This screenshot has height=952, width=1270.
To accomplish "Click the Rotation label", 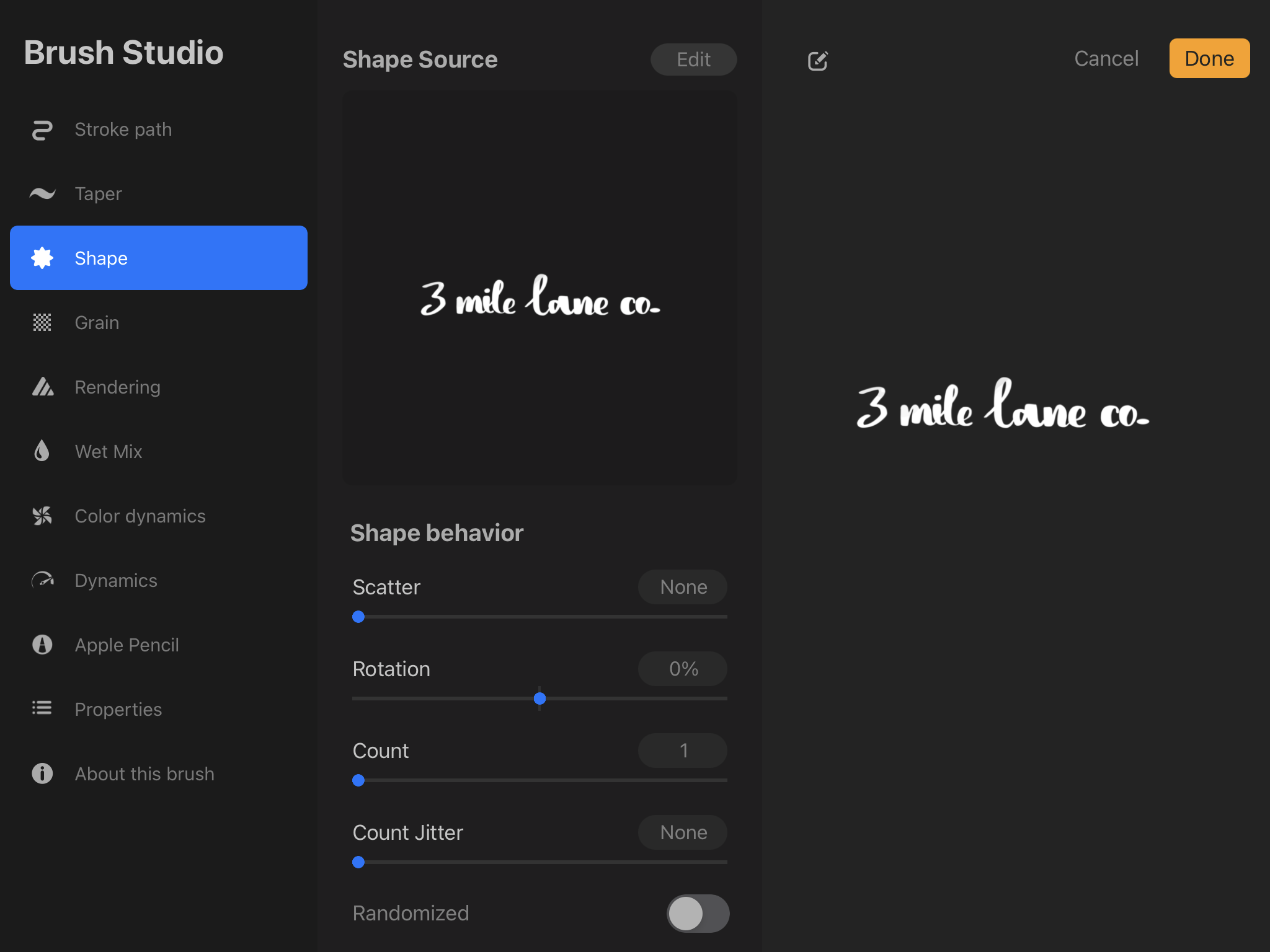I will [391, 669].
